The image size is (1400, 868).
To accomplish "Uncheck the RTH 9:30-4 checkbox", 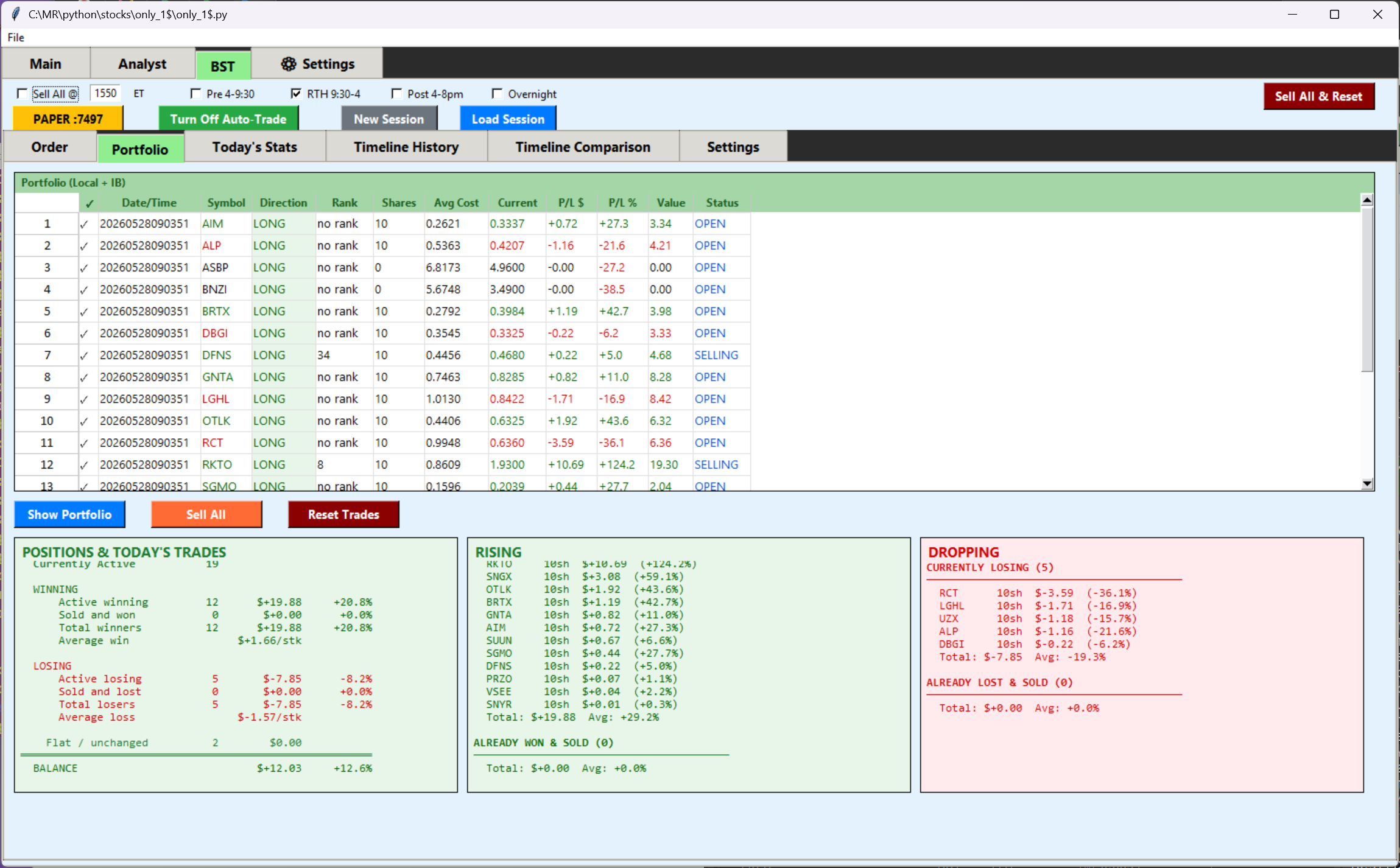I will (x=296, y=94).
